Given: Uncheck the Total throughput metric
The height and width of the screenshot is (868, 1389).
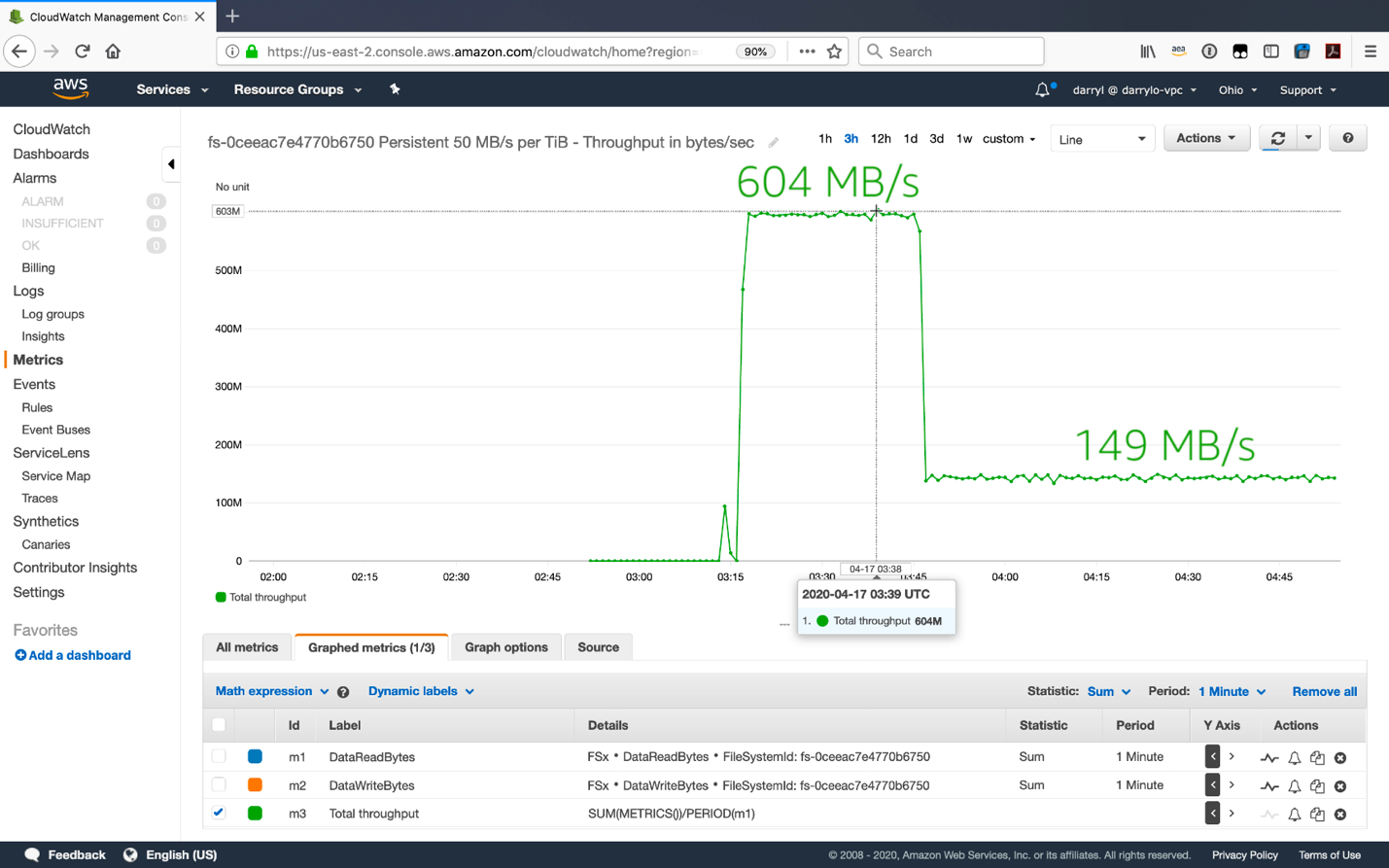Looking at the screenshot, I should tap(219, 814).
